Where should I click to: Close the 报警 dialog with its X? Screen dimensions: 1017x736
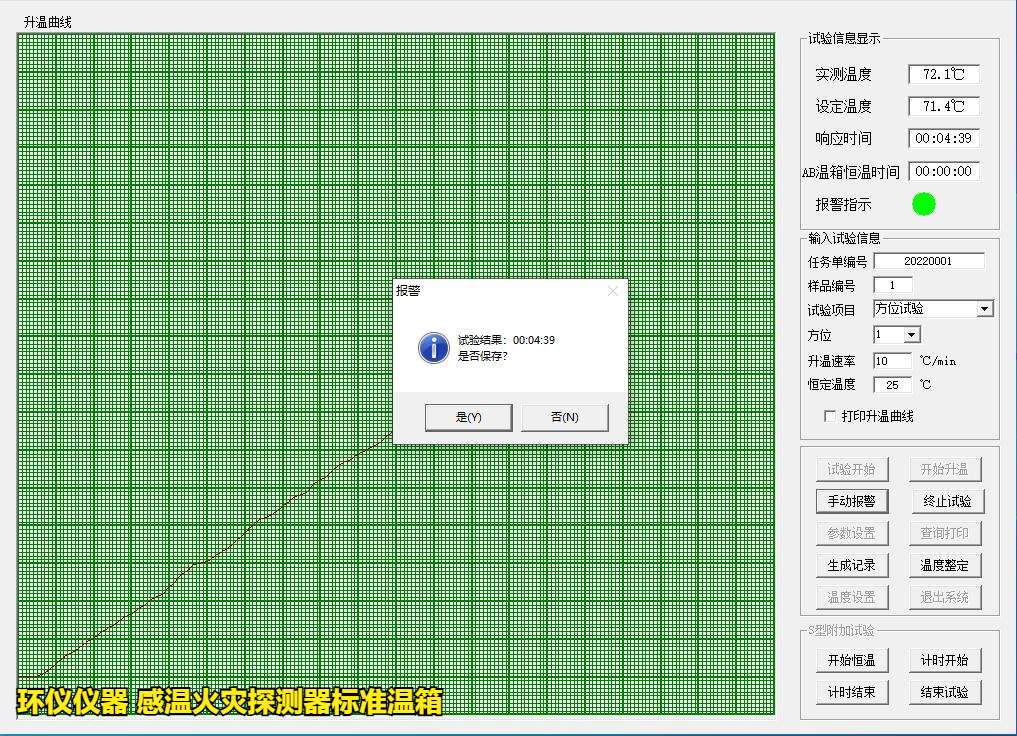612,290
